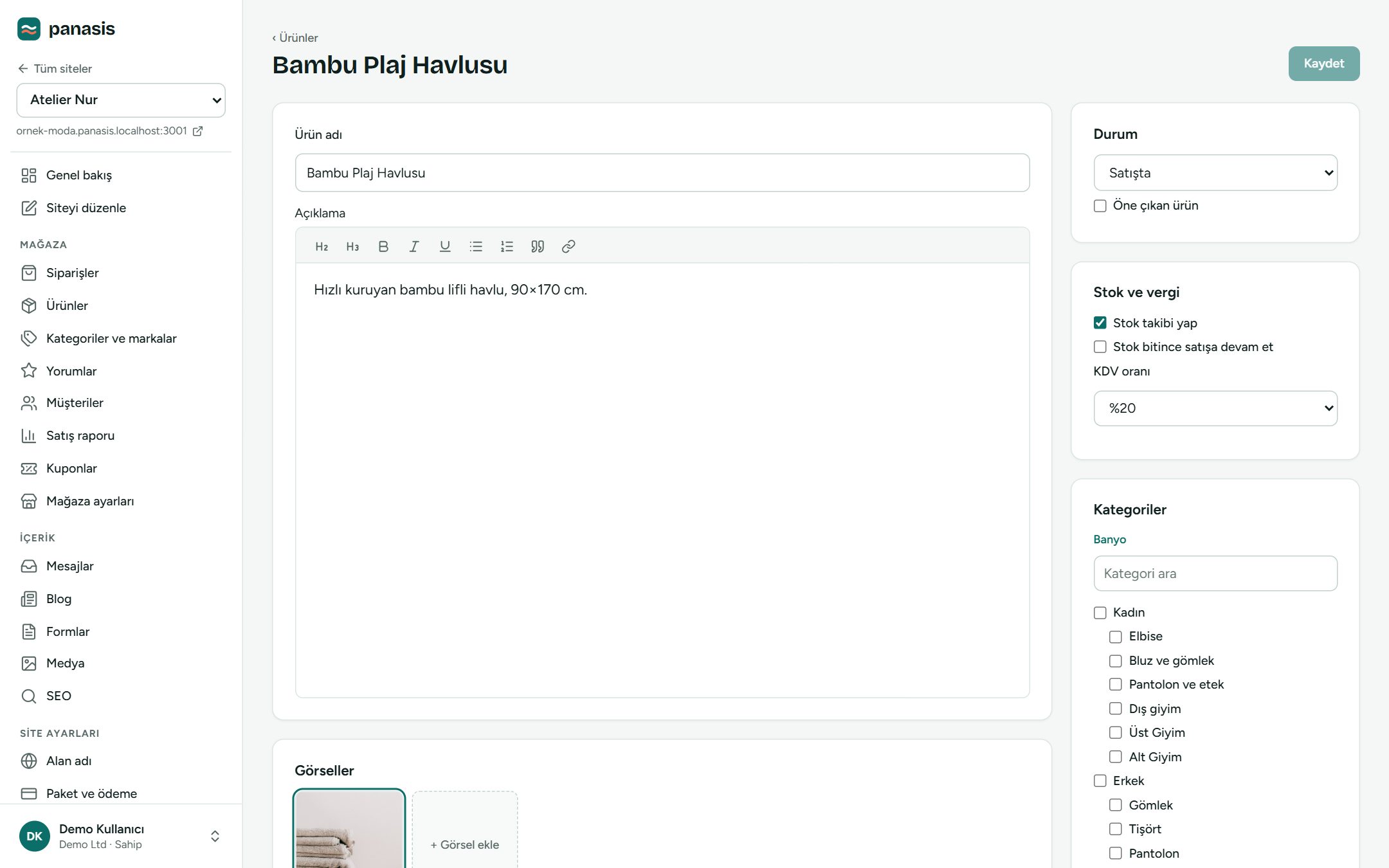1389x868 pixels.
Task: Return to Tüm siteler
Action: 55,69
